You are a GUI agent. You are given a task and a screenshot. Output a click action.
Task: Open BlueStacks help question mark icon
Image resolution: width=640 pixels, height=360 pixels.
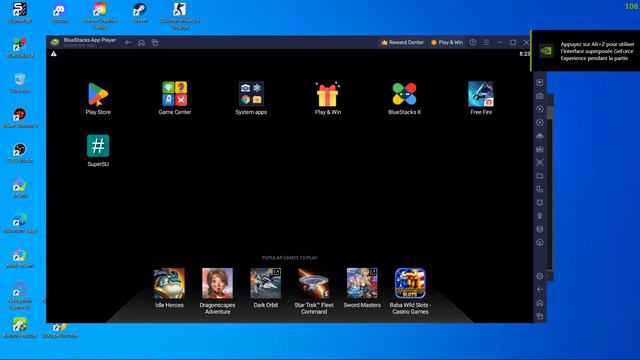click(x=473, y=42)
